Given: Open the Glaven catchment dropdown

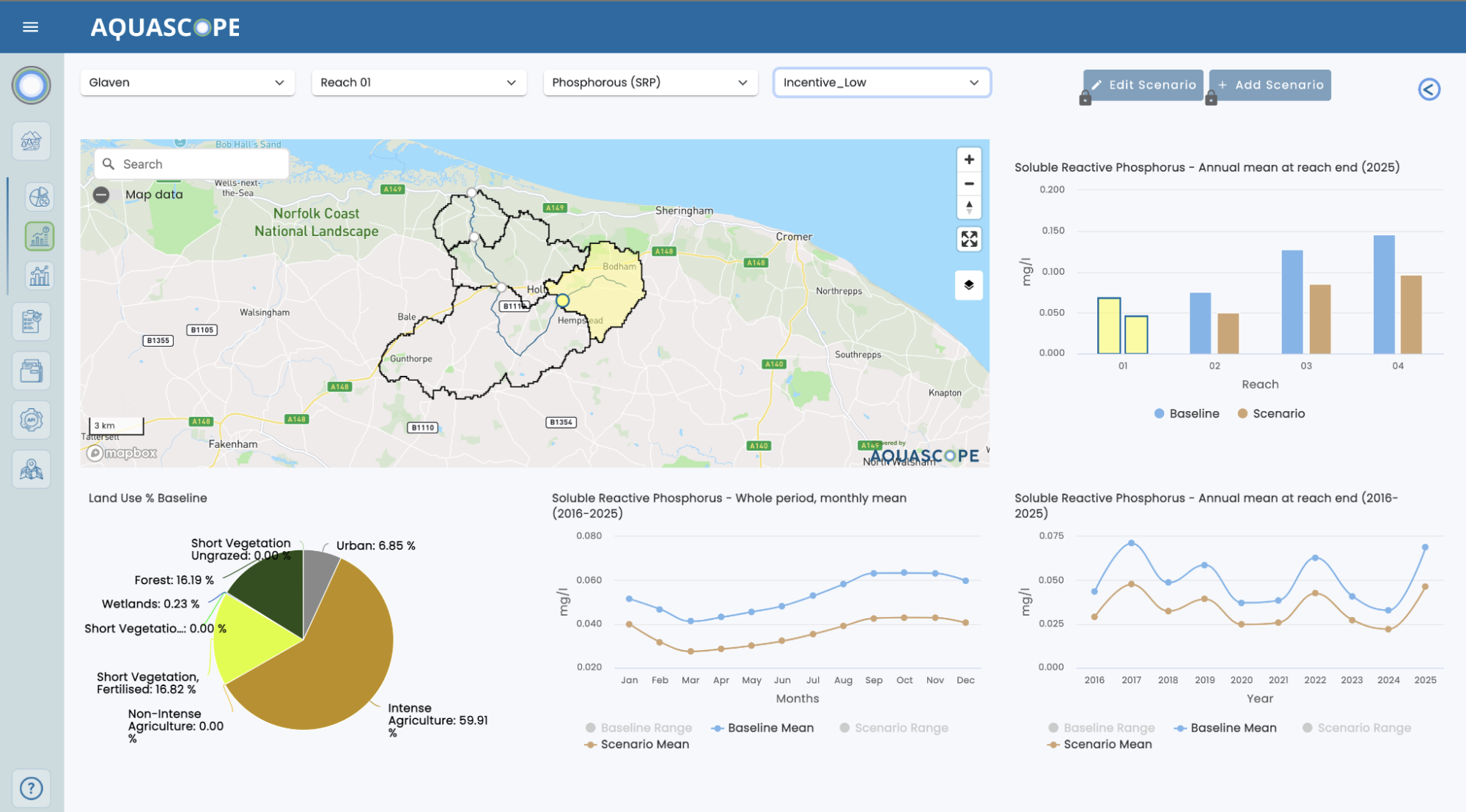Looking at the screenshot, I should tap(188, 83).
